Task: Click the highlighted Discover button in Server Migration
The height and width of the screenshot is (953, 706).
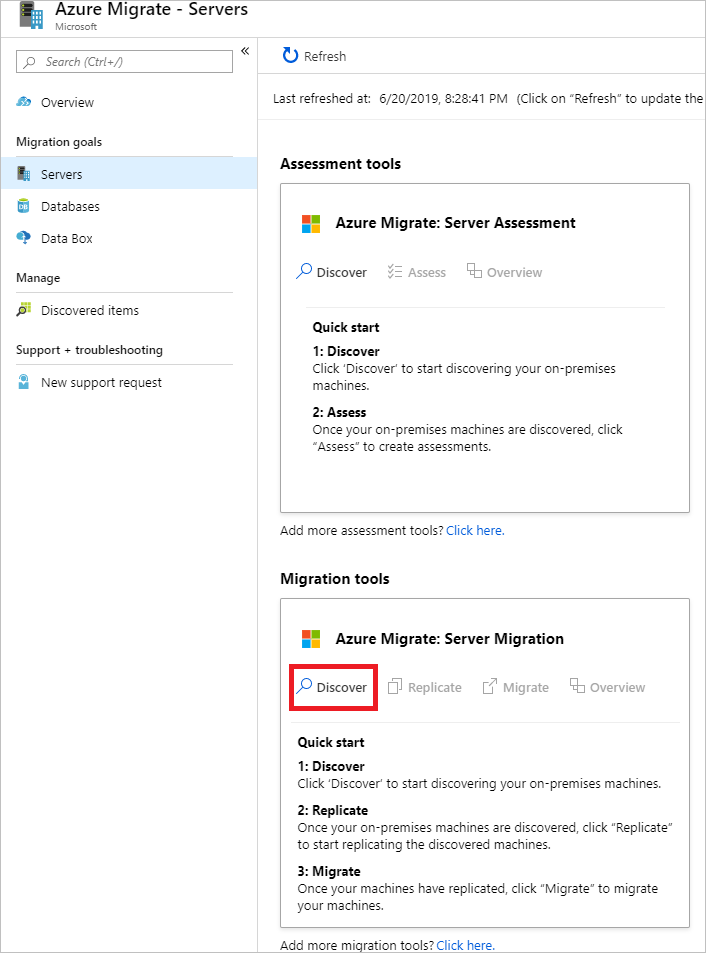Action: pos(333,686)
